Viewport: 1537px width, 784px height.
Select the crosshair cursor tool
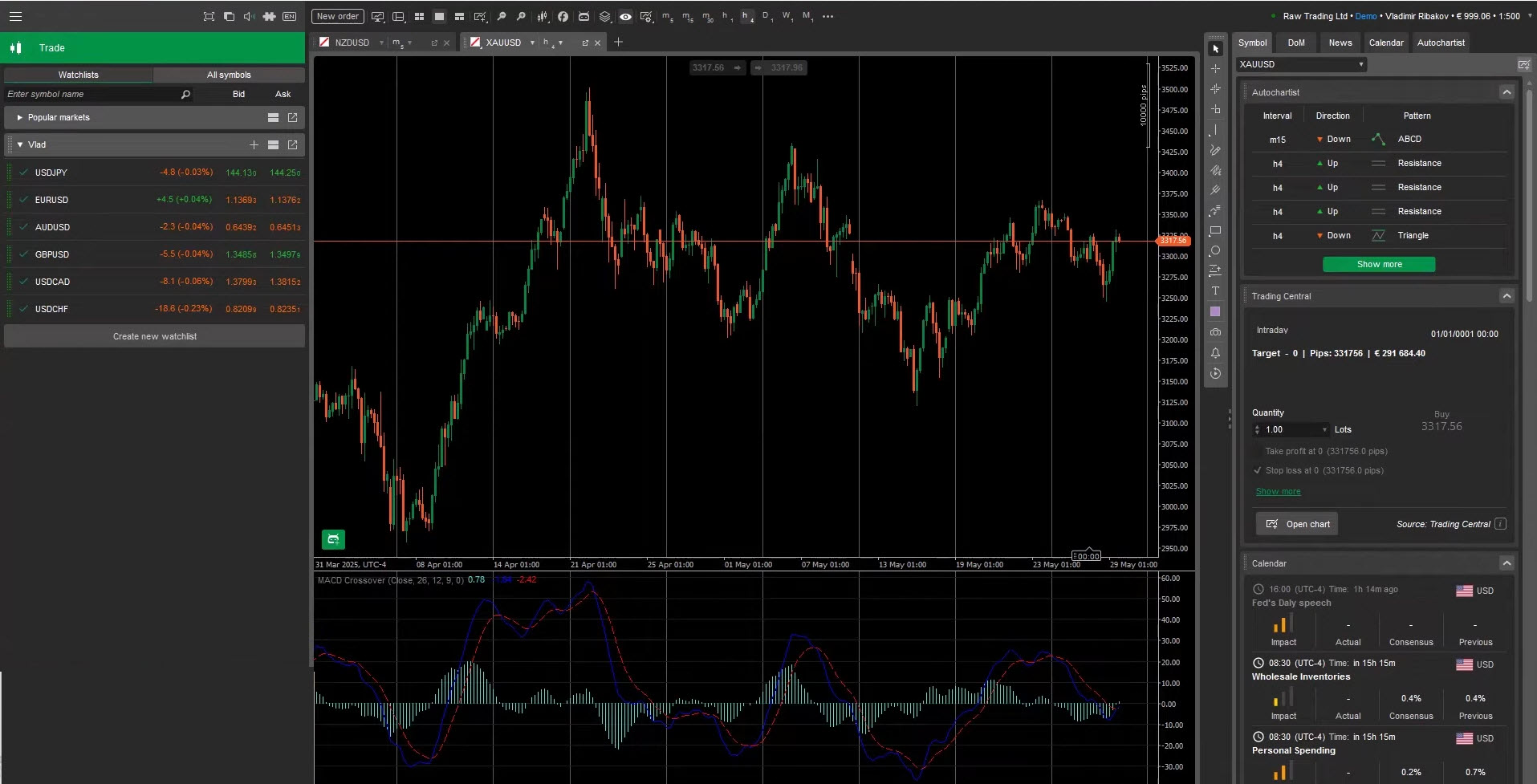pyautogui.click(x=1215, y=69)
